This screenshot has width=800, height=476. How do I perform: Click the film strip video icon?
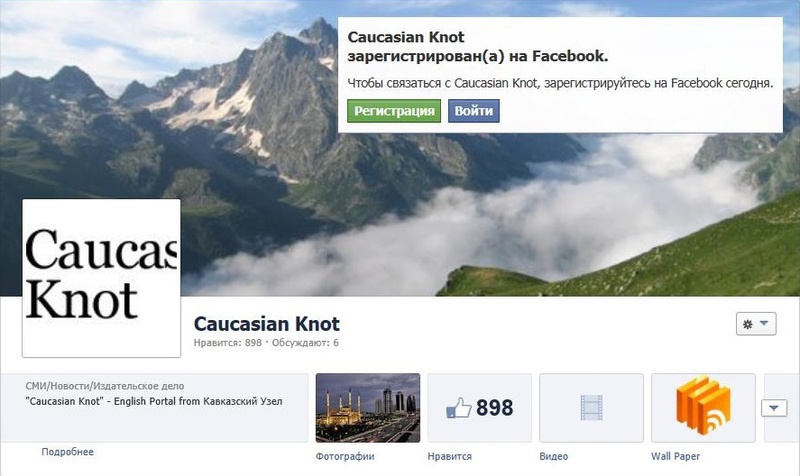pyautogui.click(x=591, y=408)
